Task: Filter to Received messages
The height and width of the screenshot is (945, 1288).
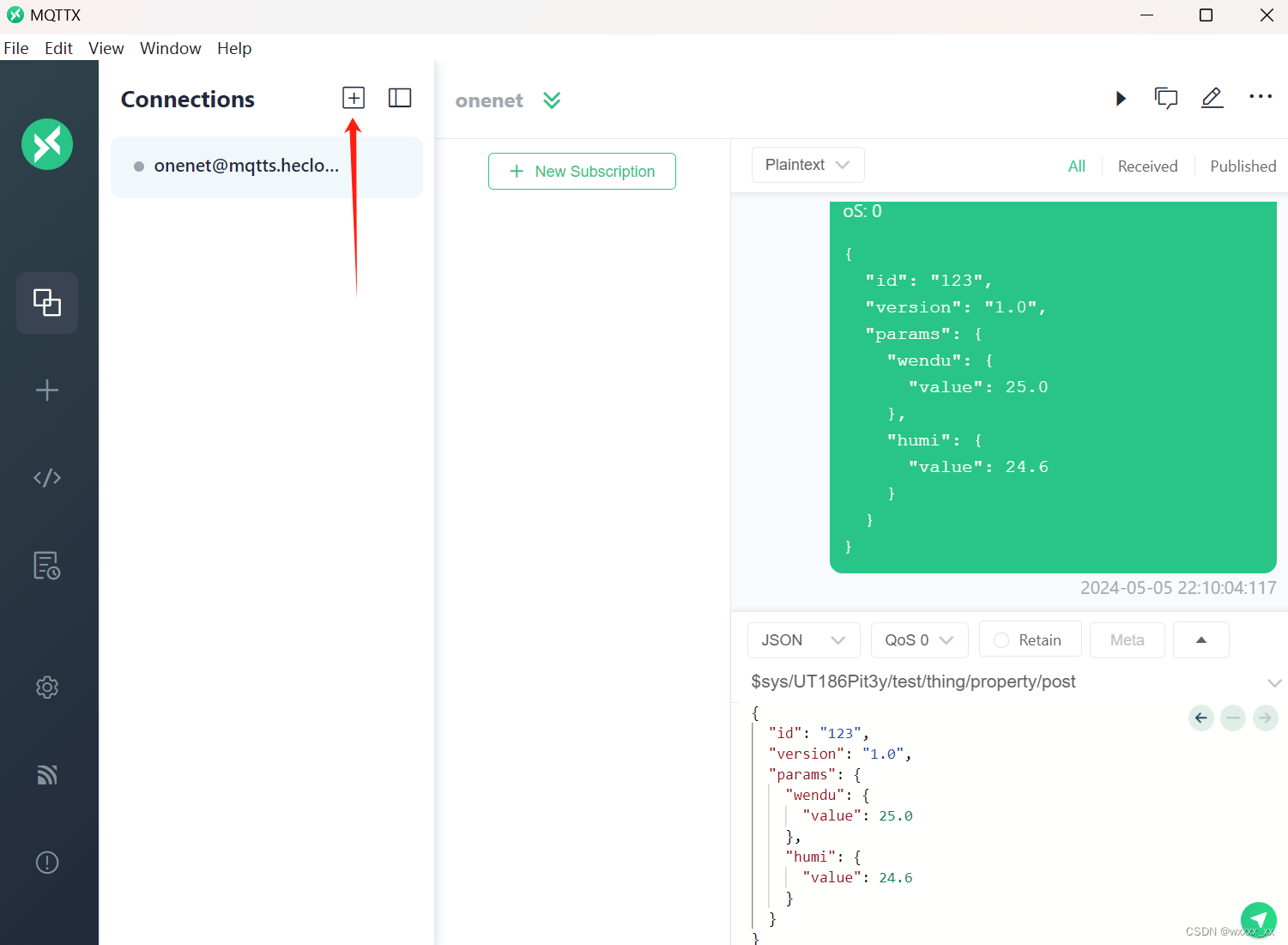Action: [x=1147, y=167]
